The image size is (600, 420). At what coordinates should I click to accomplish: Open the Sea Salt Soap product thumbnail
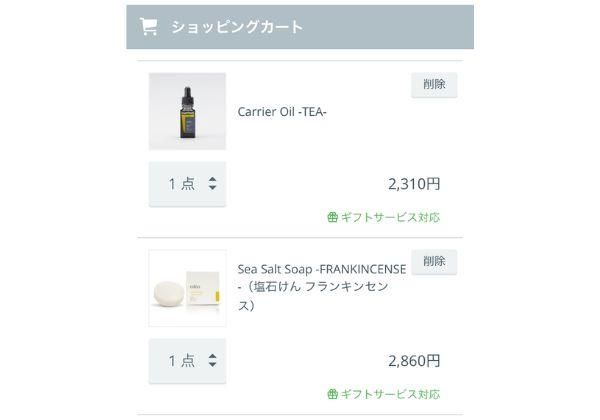pos(187,288)
